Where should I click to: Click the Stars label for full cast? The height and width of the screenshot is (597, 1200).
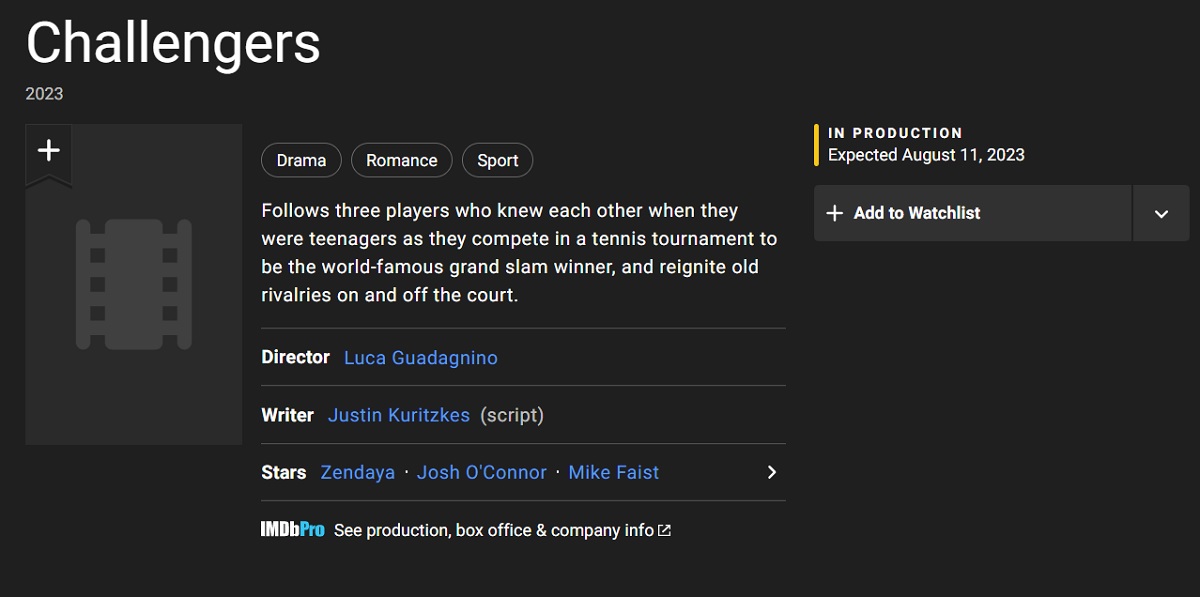[284, 472]
